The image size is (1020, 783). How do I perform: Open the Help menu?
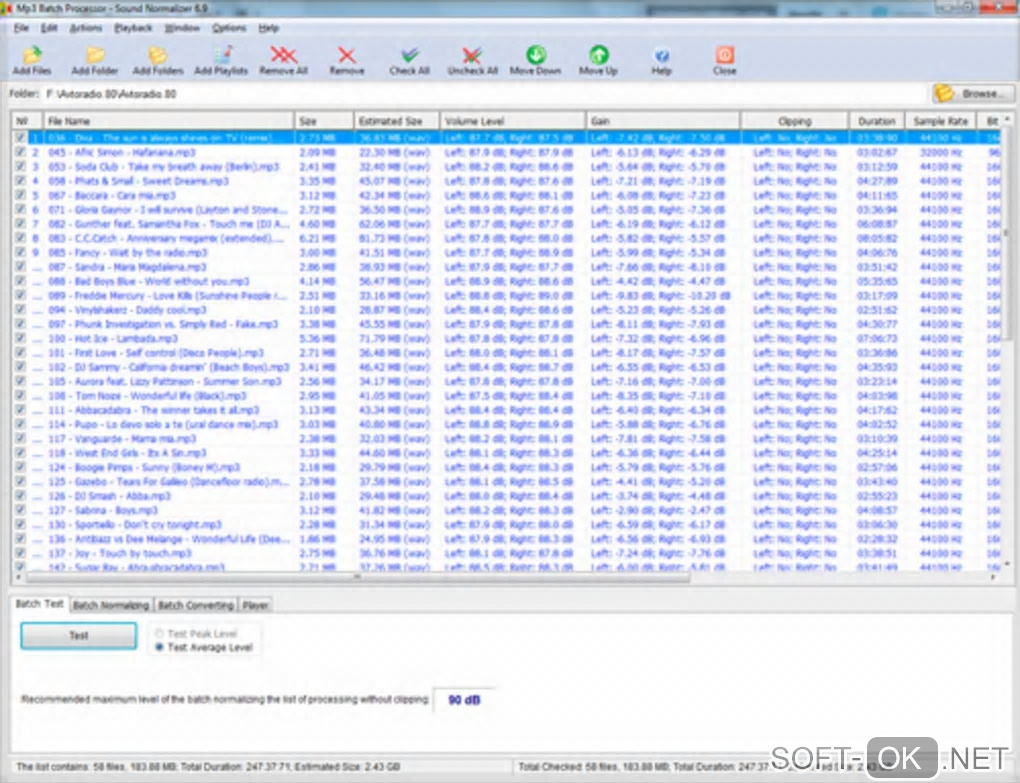tap(269, 28)
